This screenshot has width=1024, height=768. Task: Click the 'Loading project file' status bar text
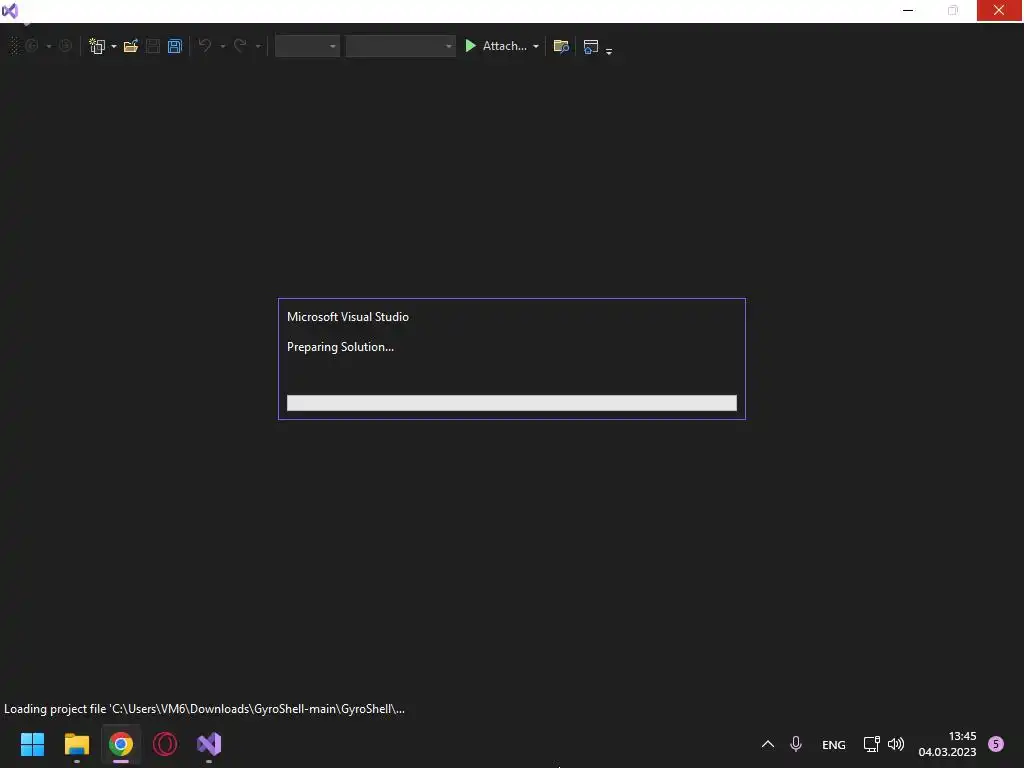pyautogui.click(x=204, y=709)
